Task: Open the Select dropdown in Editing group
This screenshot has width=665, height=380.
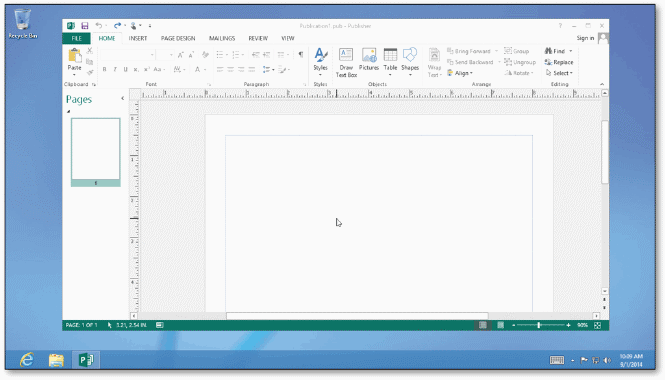Action: [559, 73]
